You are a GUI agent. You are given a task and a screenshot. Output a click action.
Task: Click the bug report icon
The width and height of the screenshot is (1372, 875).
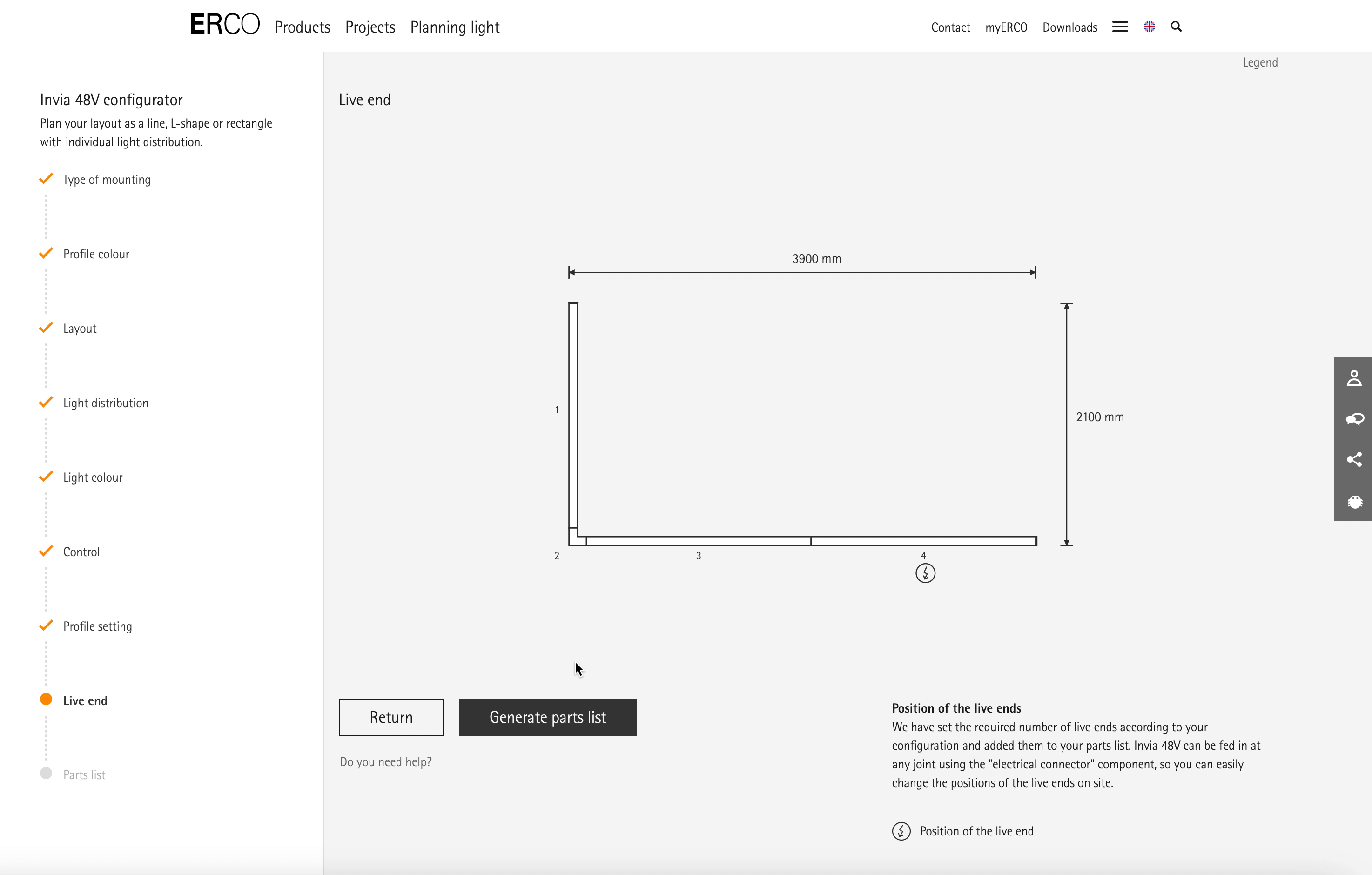click(1354, 501)
